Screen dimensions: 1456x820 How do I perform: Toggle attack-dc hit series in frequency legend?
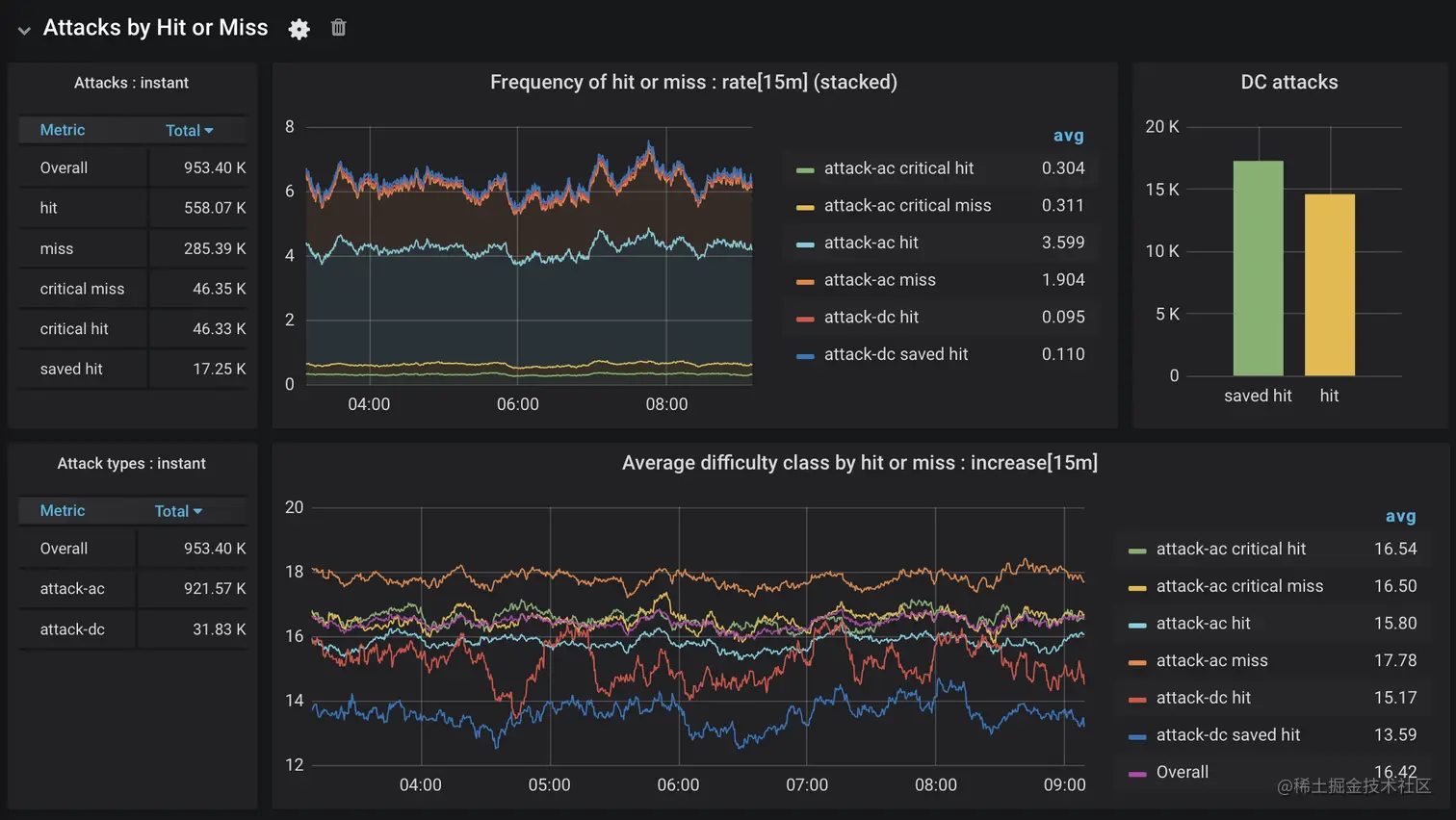[871, 318]
